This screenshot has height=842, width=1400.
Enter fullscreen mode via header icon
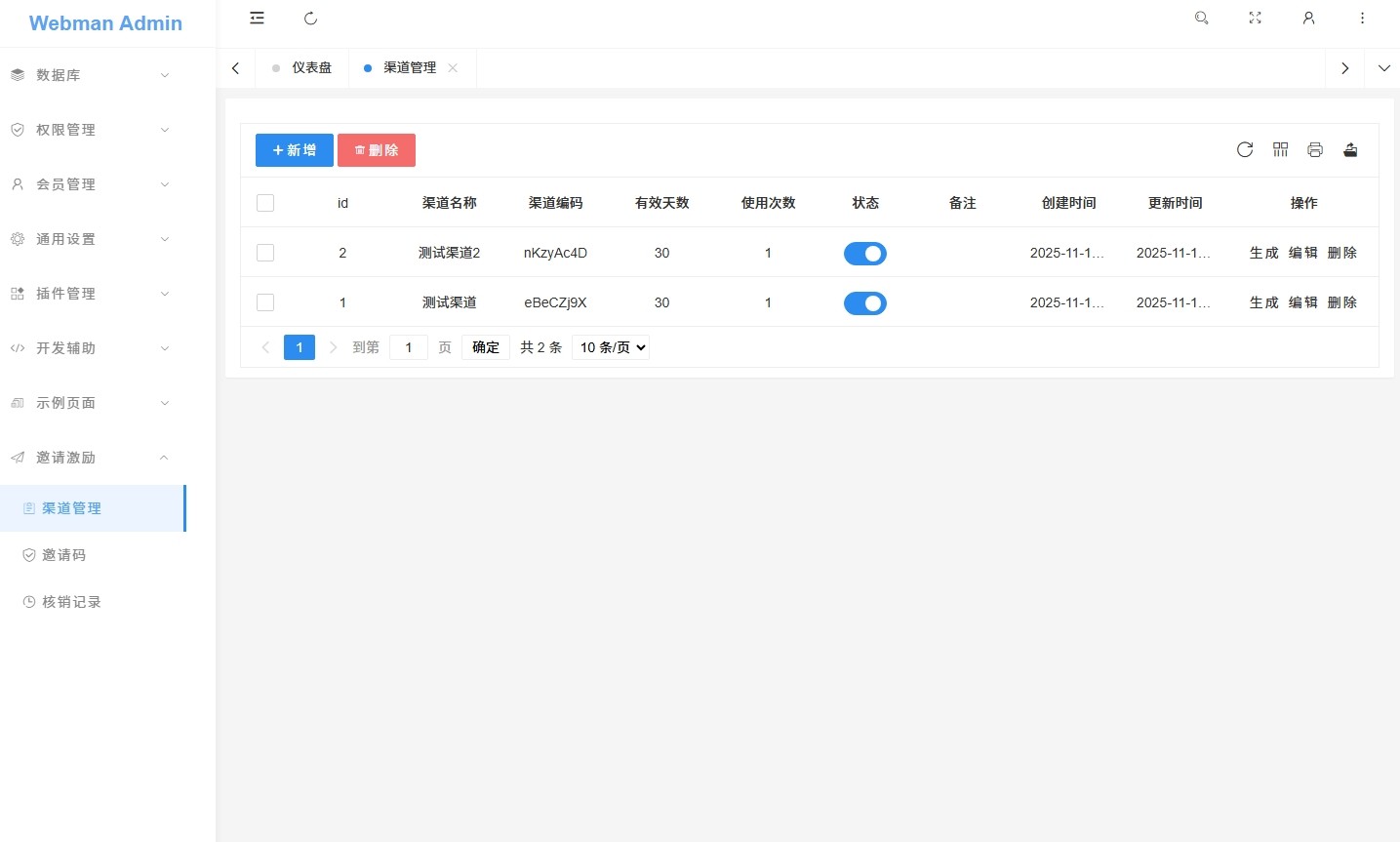1255,19
